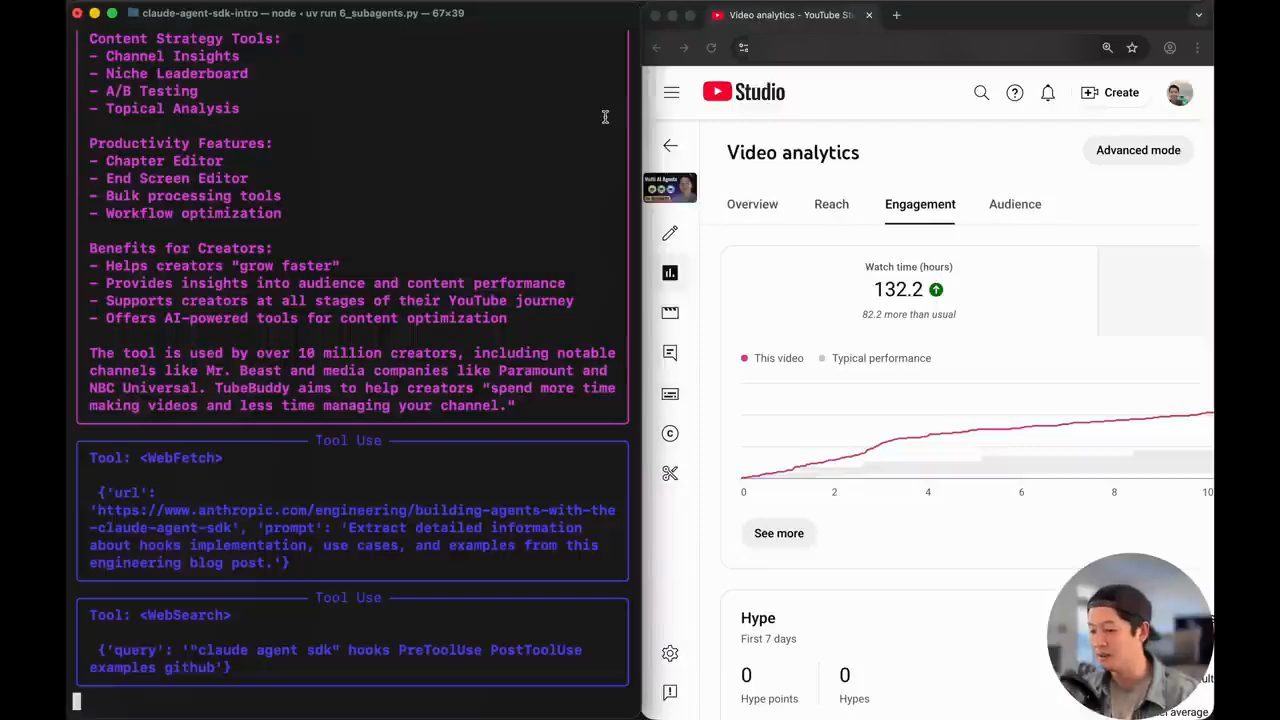
Task: Click the Send feedback icon
Action: coord(670,692)
